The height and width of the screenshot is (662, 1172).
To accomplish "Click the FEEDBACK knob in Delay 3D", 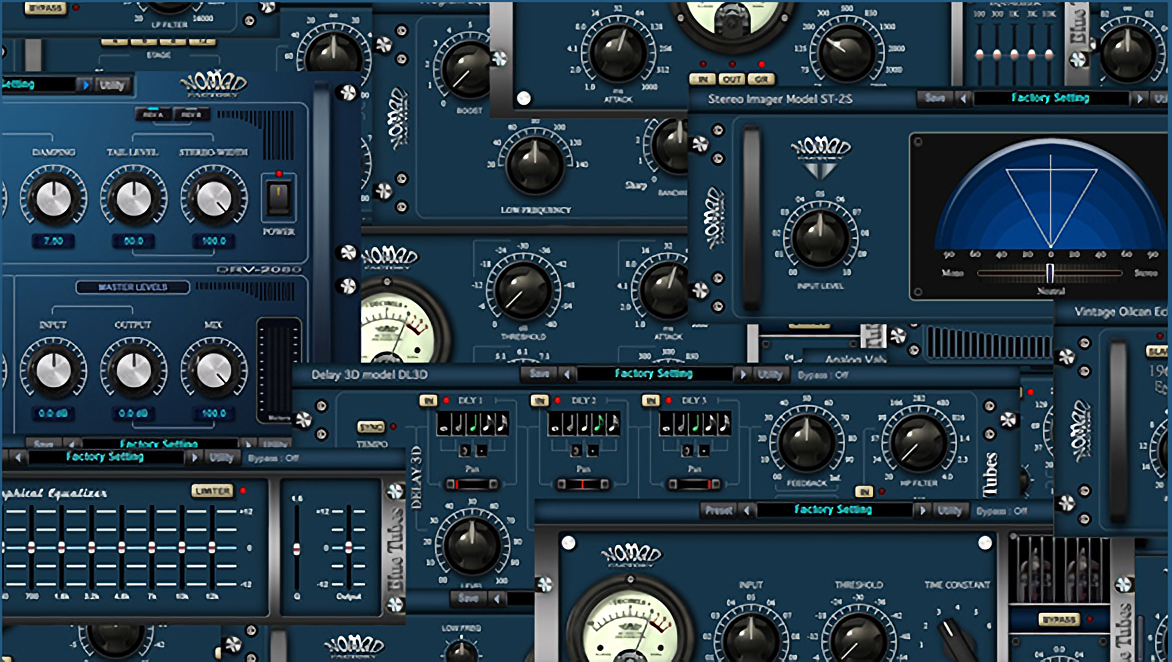I will tap(806, 443).
